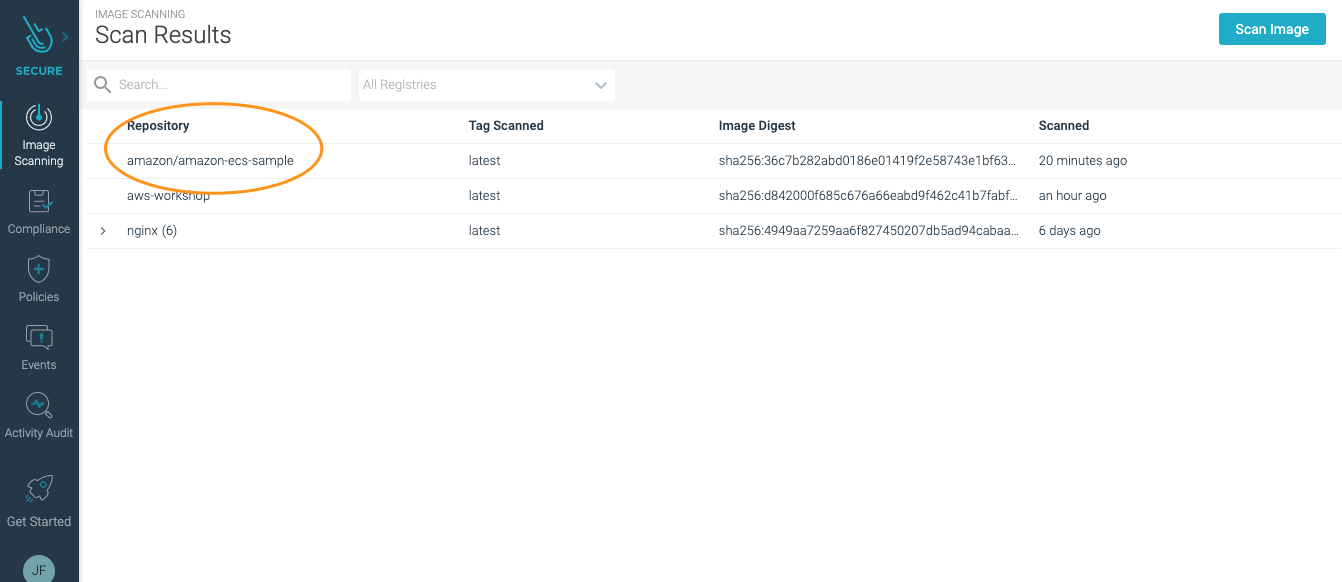This screenshot has width=1342, height=582.
Task: Click the 'an hour ago' scanned time
Action: click(1073, 196)
